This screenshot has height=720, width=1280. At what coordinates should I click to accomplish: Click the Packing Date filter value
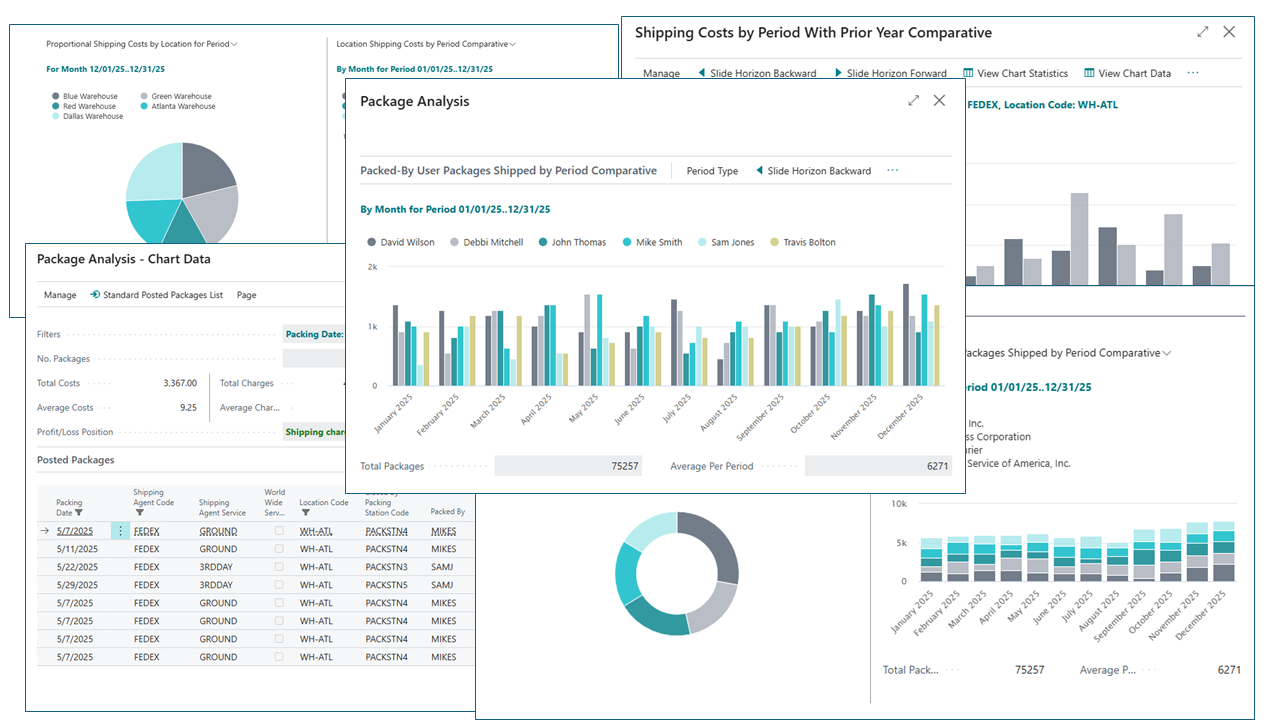313,334
